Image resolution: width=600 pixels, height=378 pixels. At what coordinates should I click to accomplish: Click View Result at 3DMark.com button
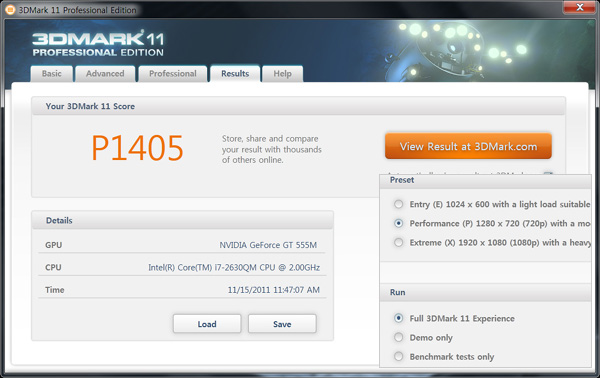[x=468, y=146]
